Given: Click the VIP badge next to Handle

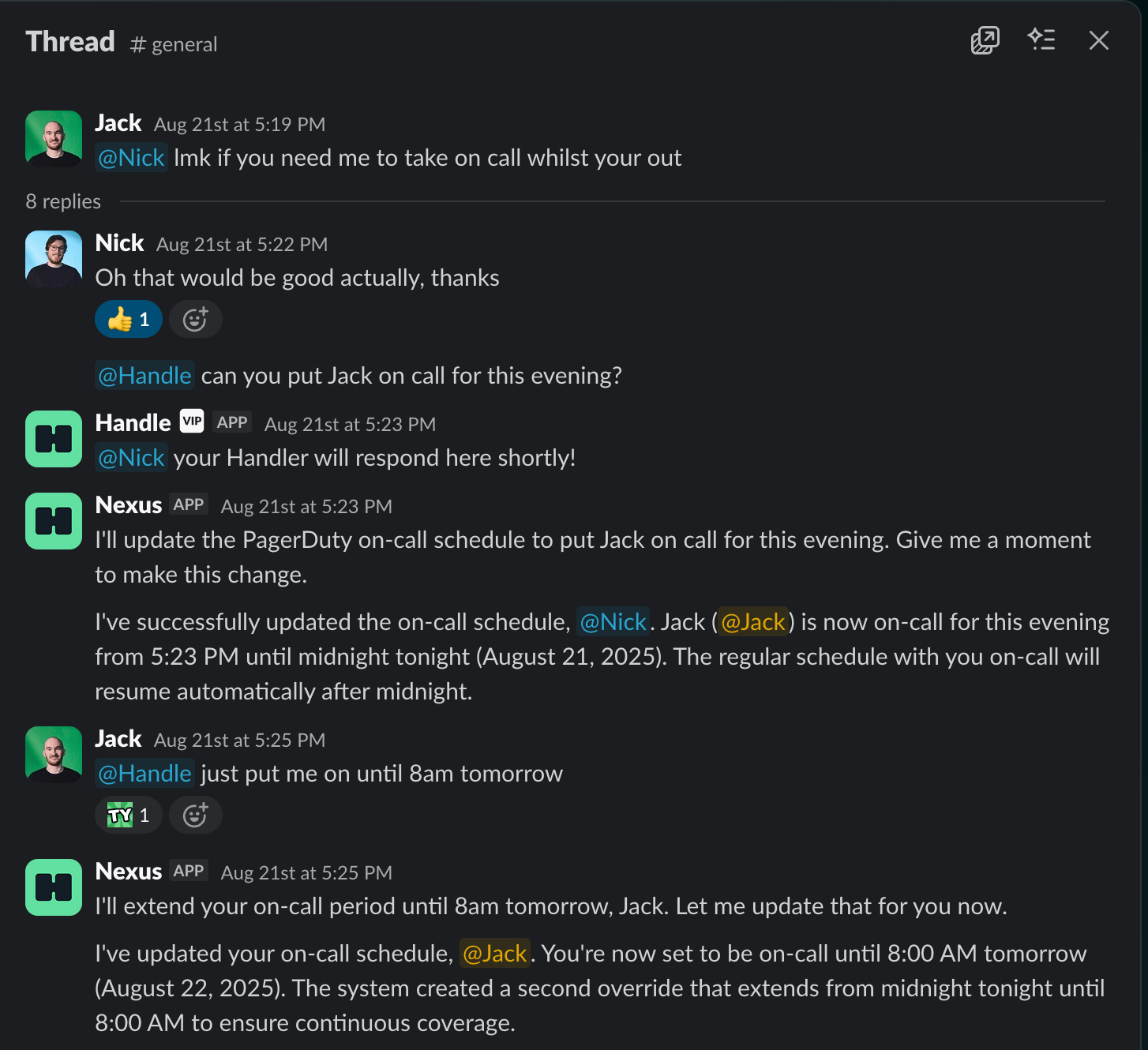Looking at the screenshot, I should click(192, 422).
